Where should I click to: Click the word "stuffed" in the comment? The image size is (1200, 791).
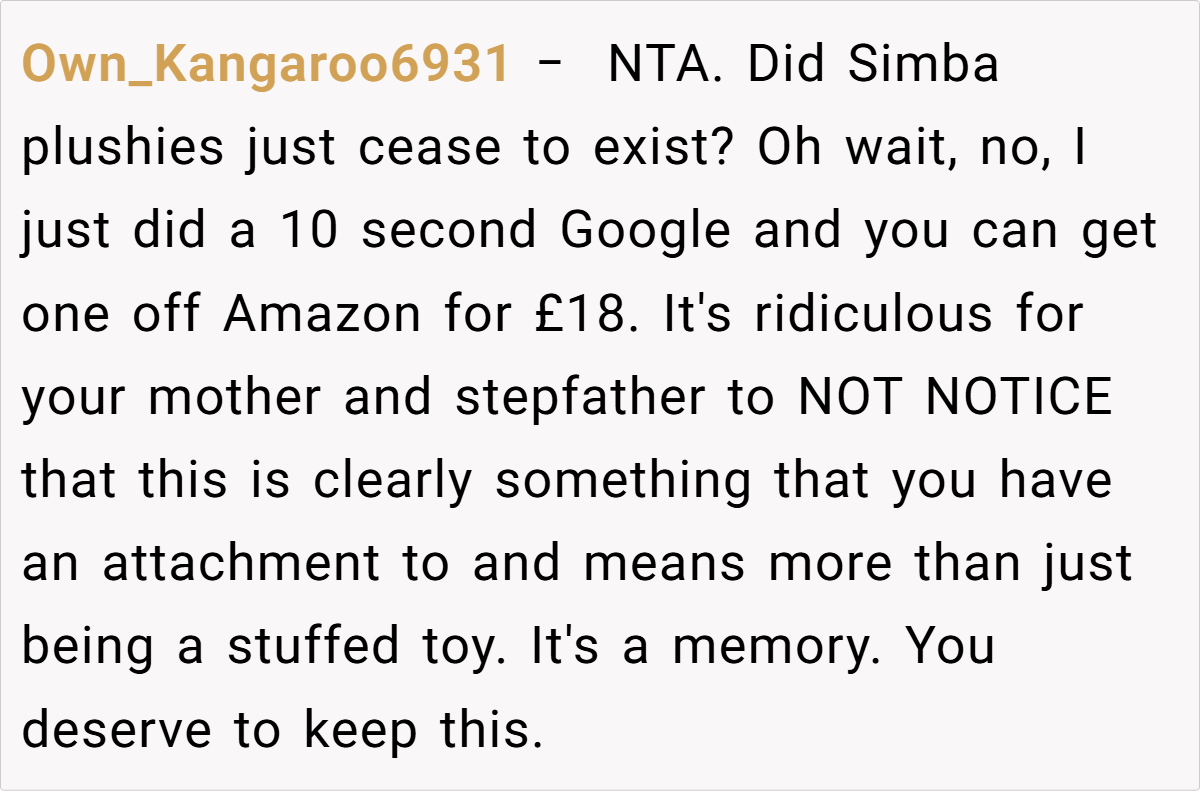tap(312, 647)
